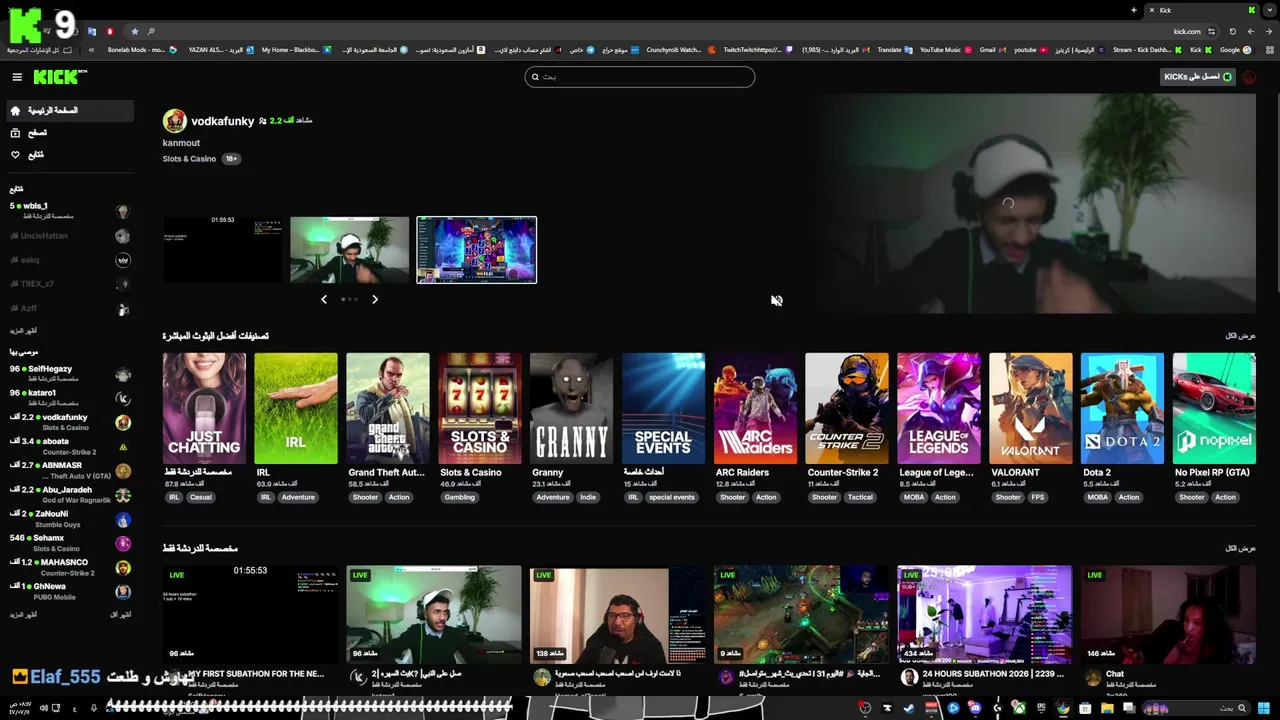Image resolution: width=1280 pixels, height=720 pixels.
Task: Open SeifHegazy in recommended channels
Action: (69, 374)
